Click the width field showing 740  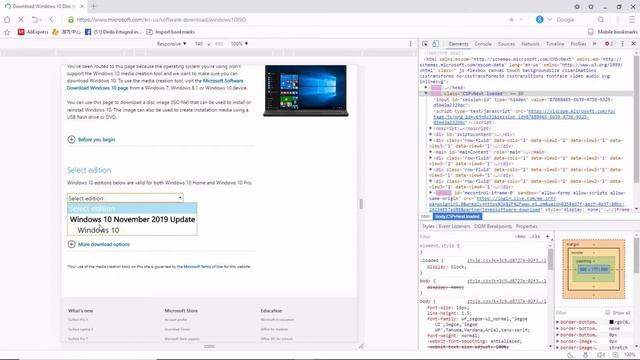point(199,44)
